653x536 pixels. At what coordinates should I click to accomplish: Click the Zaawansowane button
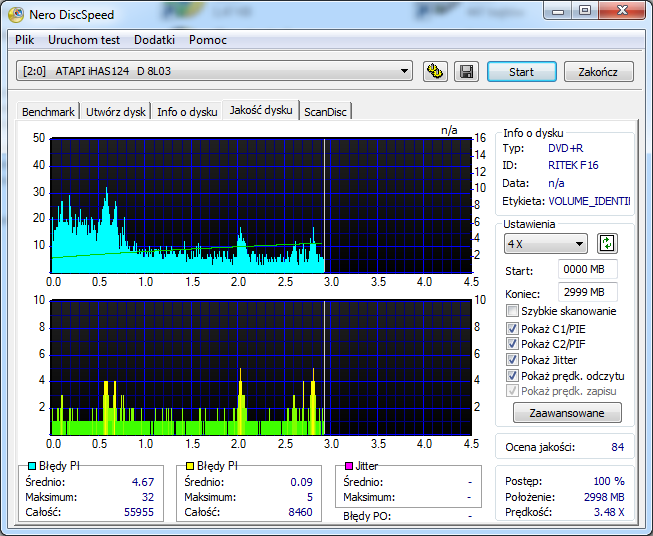coord(567,413)
